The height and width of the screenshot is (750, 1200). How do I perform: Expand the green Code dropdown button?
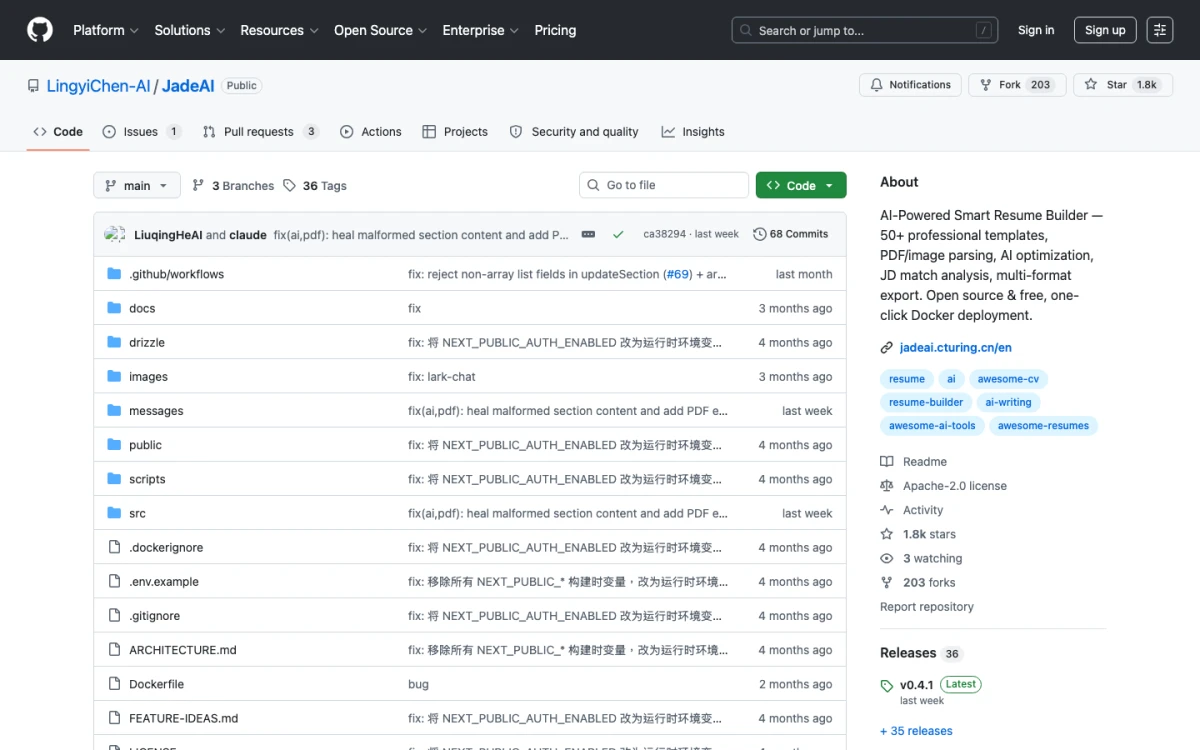click(801, 185)
